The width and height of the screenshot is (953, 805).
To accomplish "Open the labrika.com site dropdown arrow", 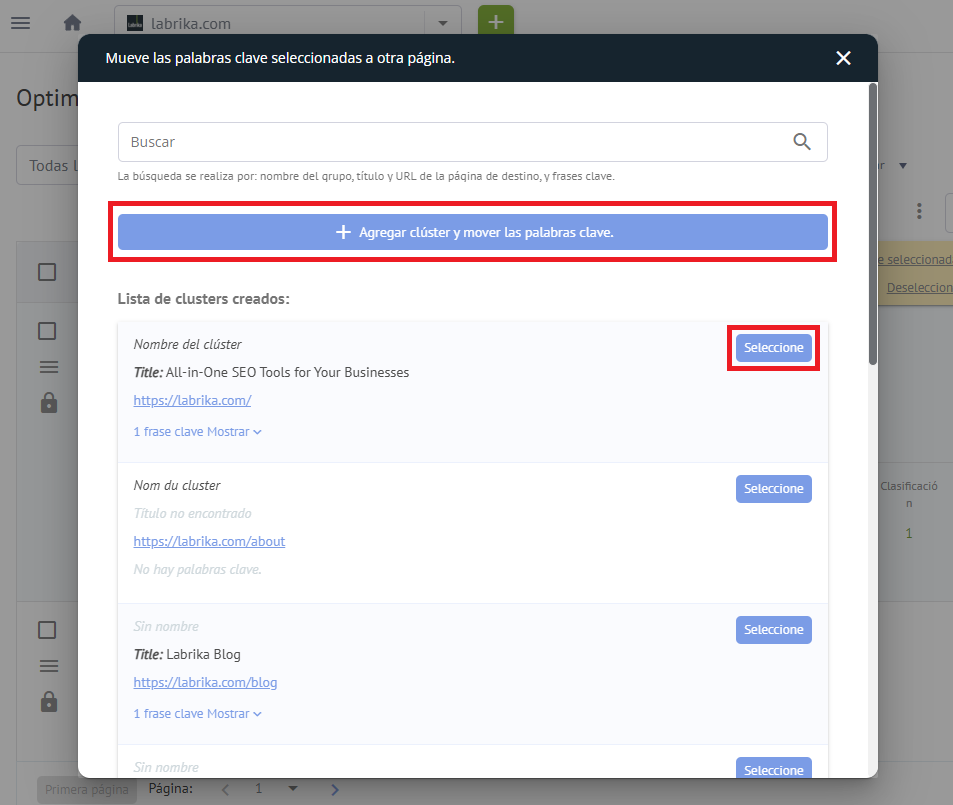I will click(x=443, y=23).
